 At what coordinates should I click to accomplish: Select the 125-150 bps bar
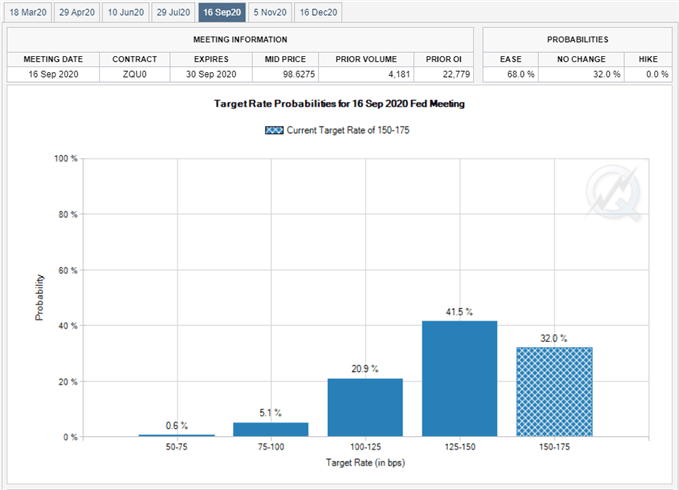459,379
